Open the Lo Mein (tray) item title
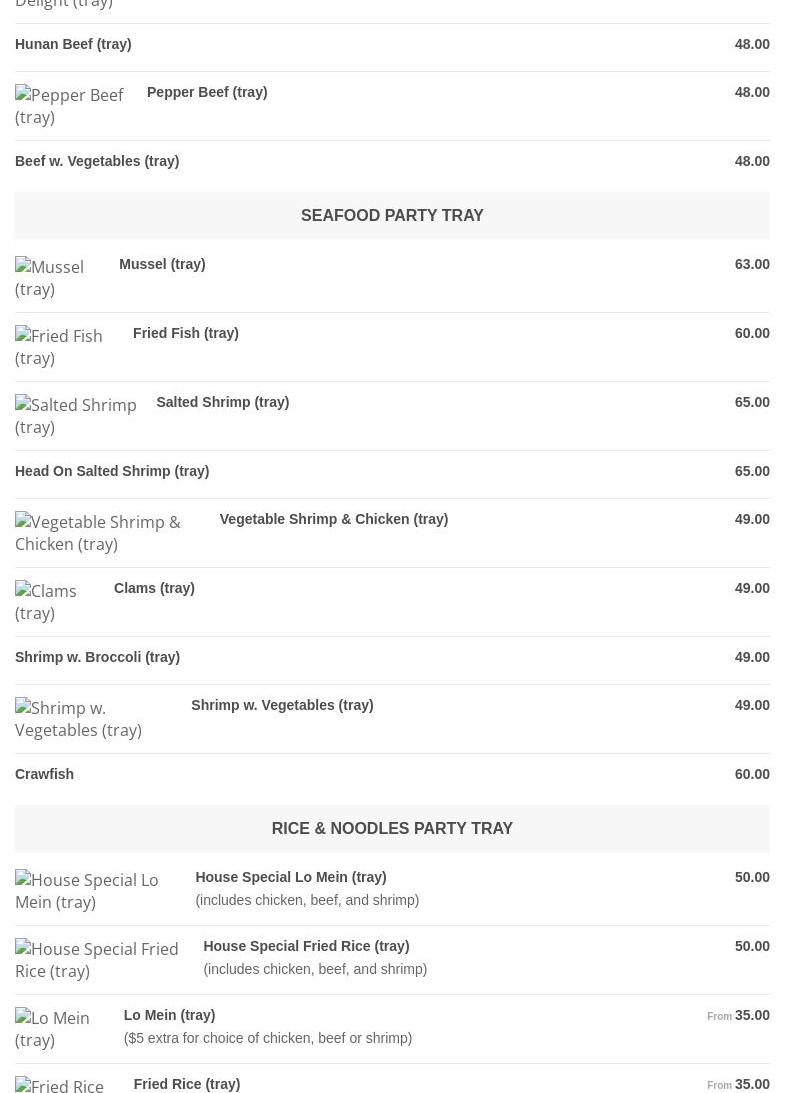 (x=169, y=1015)
